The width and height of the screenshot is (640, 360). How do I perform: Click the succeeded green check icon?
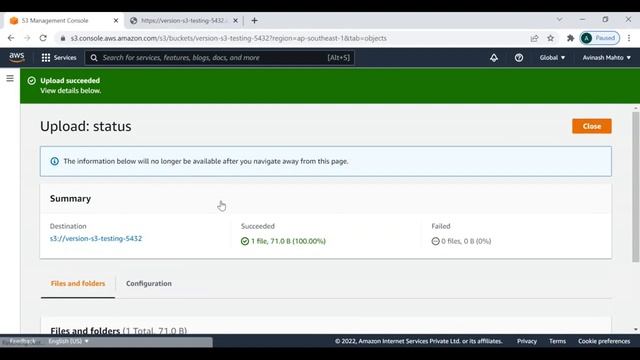tap(245, 241)
